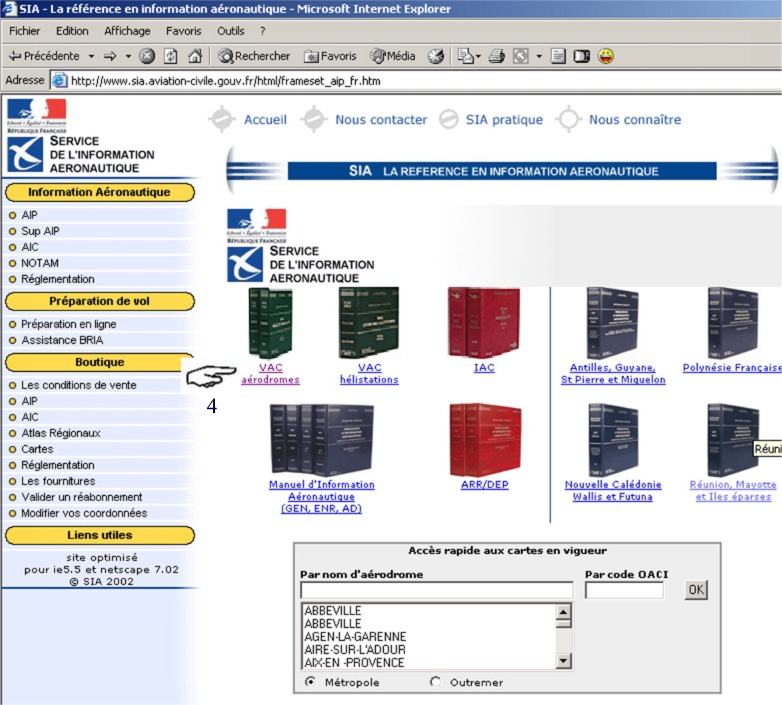
Task: Open the Edition menu
Action: pyautogui.click(x=72, y=31)
